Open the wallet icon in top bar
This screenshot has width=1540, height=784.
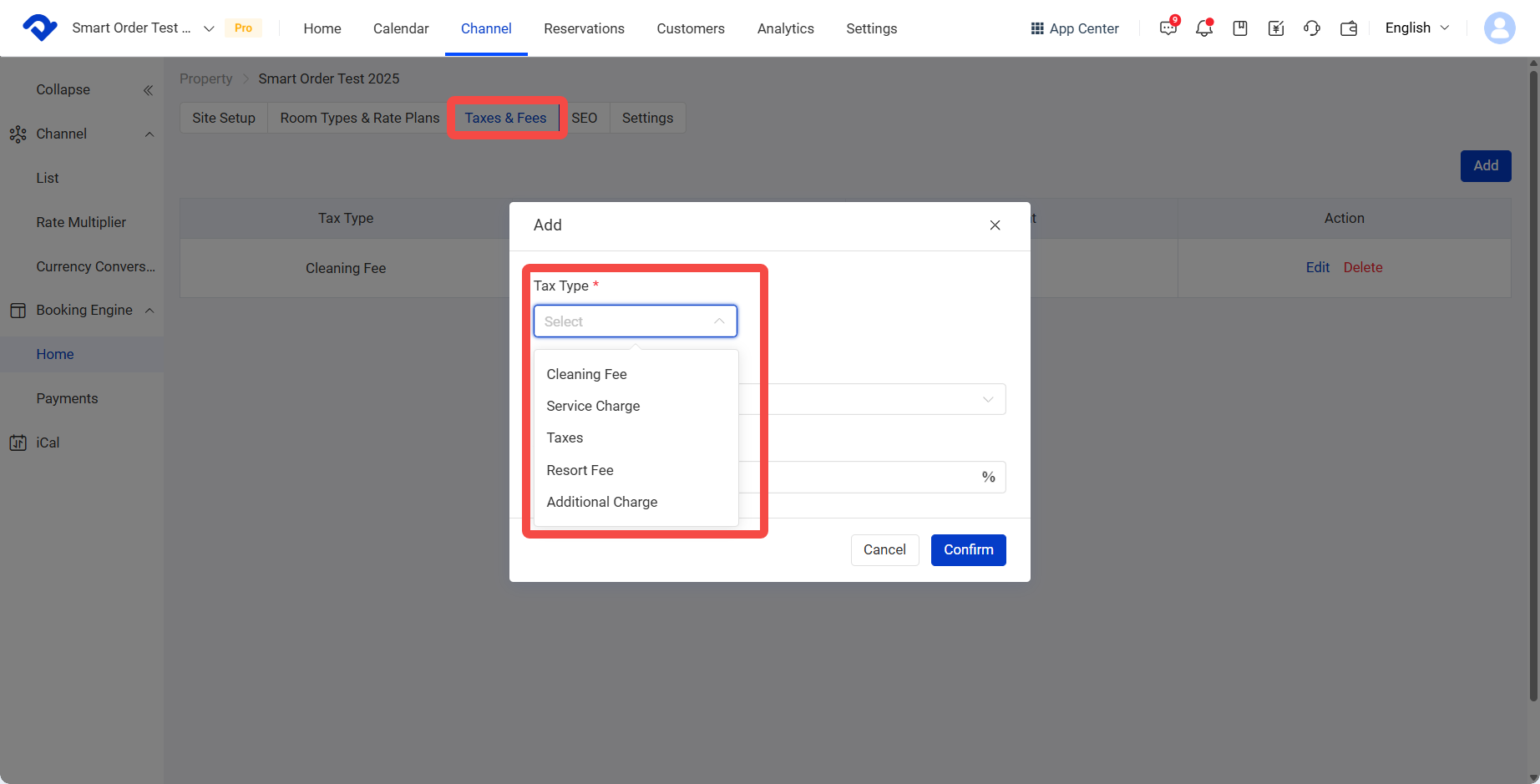click(1348, 28)
